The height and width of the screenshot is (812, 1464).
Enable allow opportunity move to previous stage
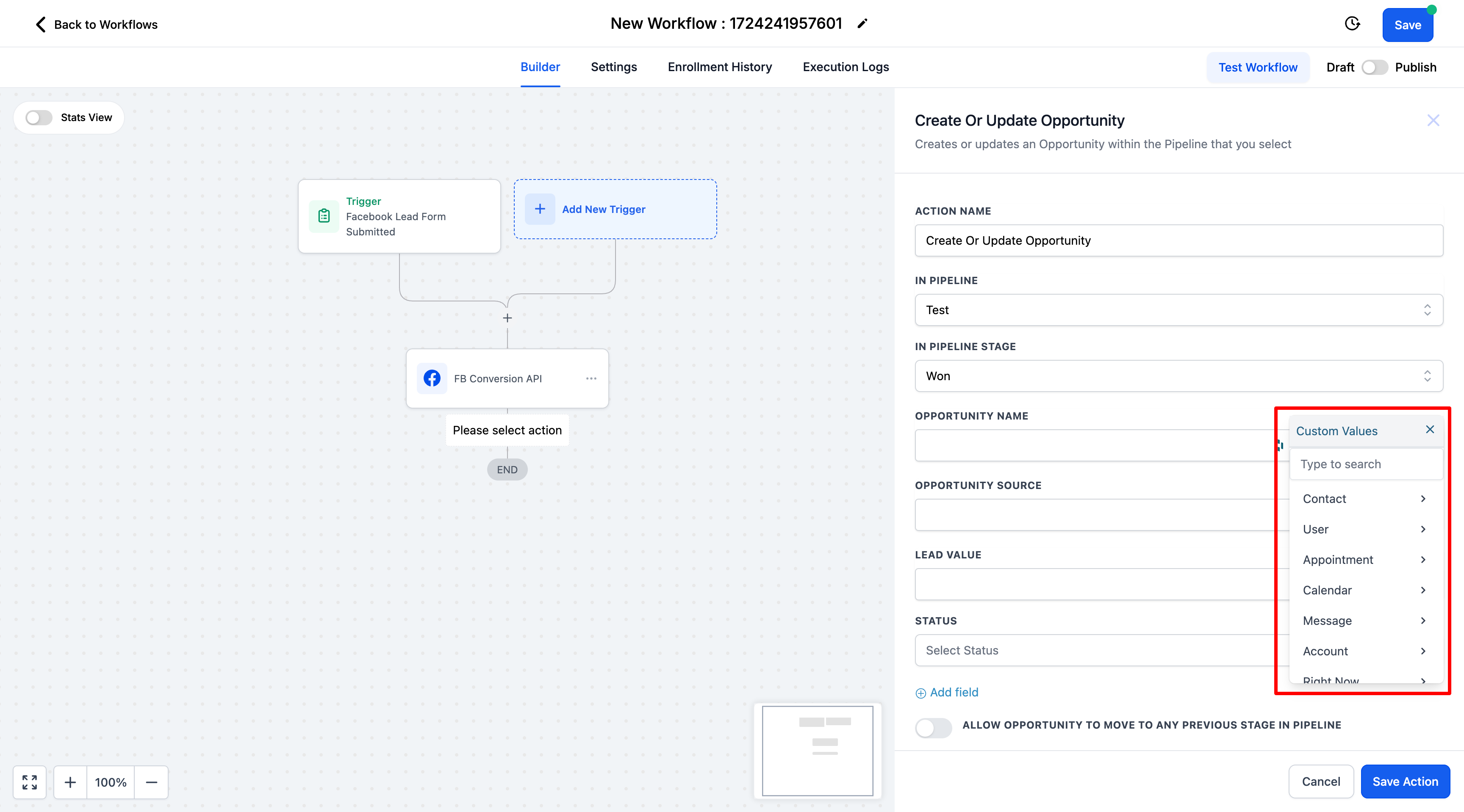(x=933, y=727)
